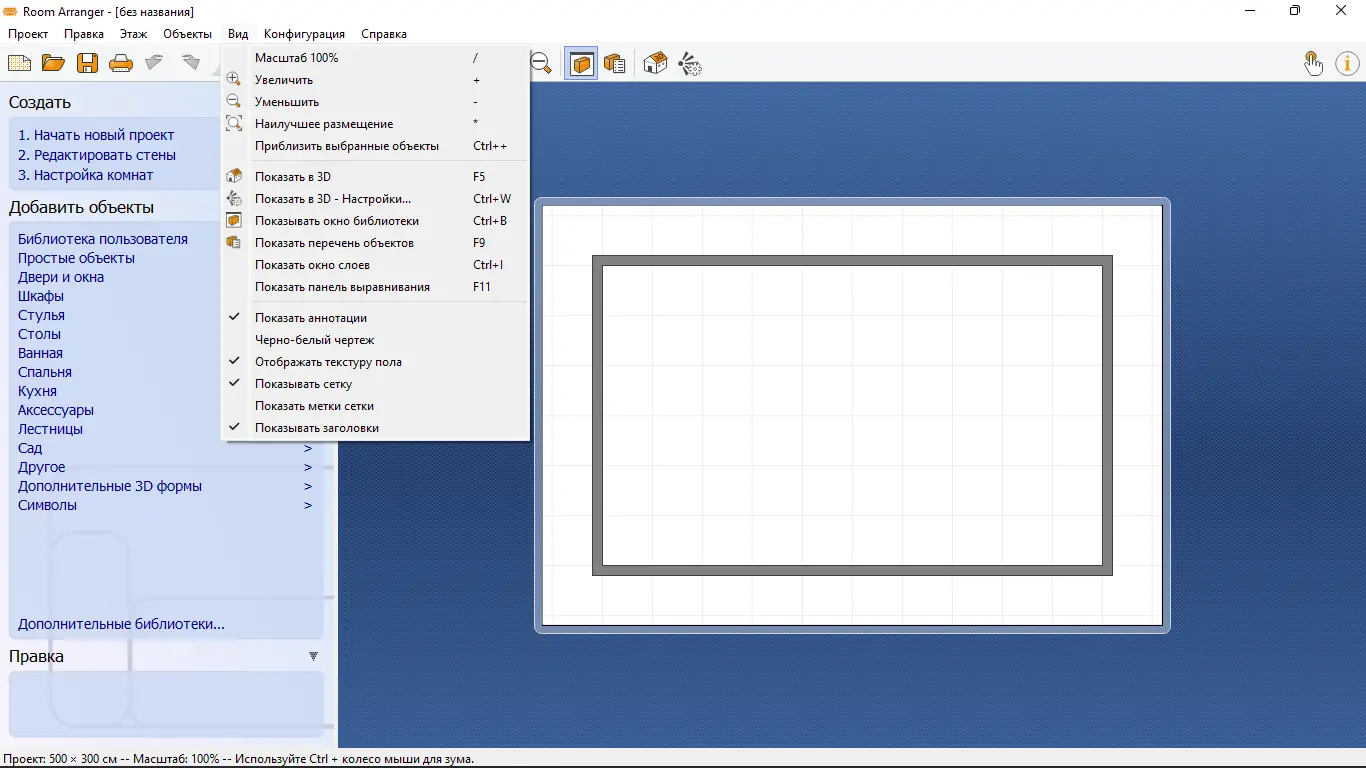Open the «Объекты» menu
The width and height of the screenshot is (1366, 768).
coord(187,34)
